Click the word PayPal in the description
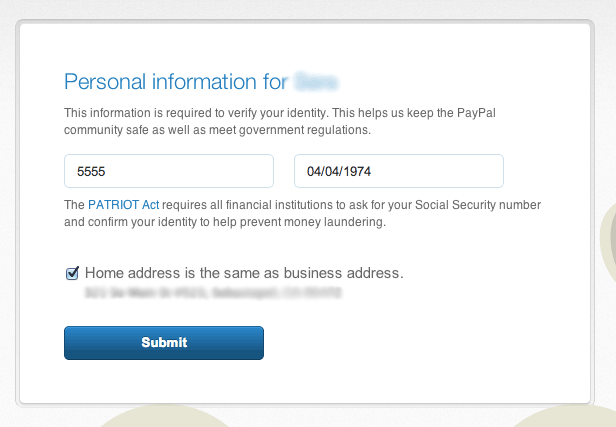The width and height of the screenshot is (616, 427). (x=476, y=113)
